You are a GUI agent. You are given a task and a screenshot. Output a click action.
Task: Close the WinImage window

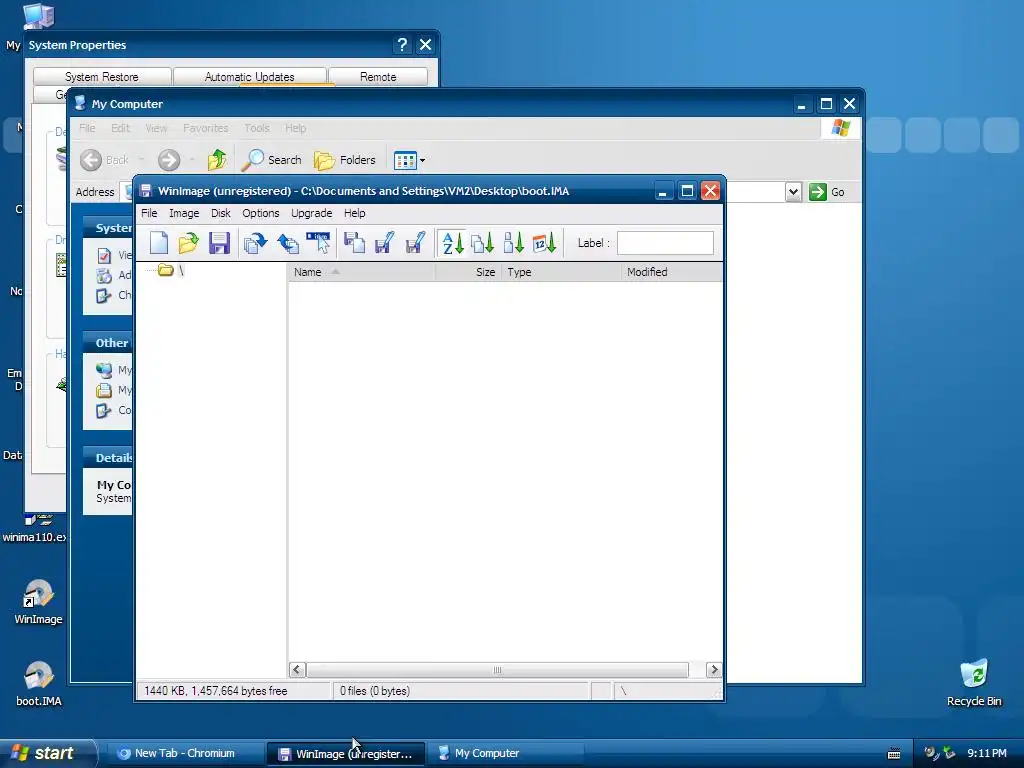pyautogui.click(x=711, y=191)
